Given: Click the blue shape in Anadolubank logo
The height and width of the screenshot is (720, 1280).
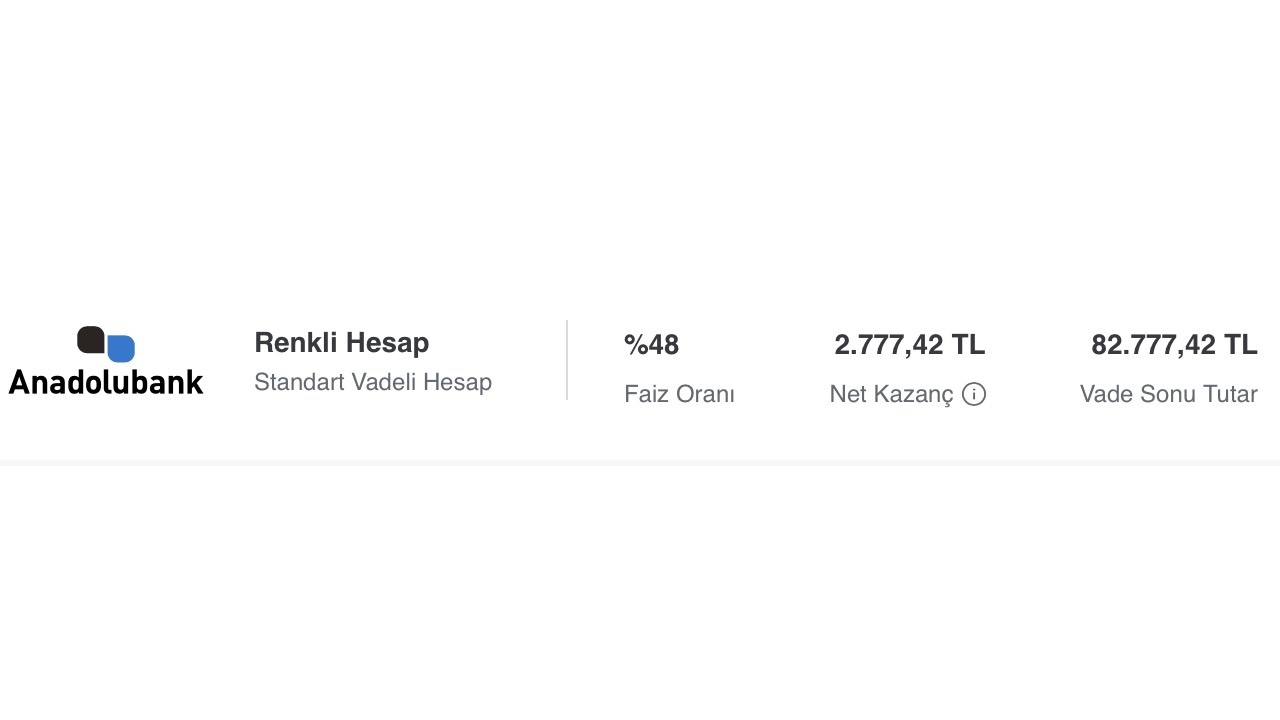Looking at the screenshot, I should point(122,349).
